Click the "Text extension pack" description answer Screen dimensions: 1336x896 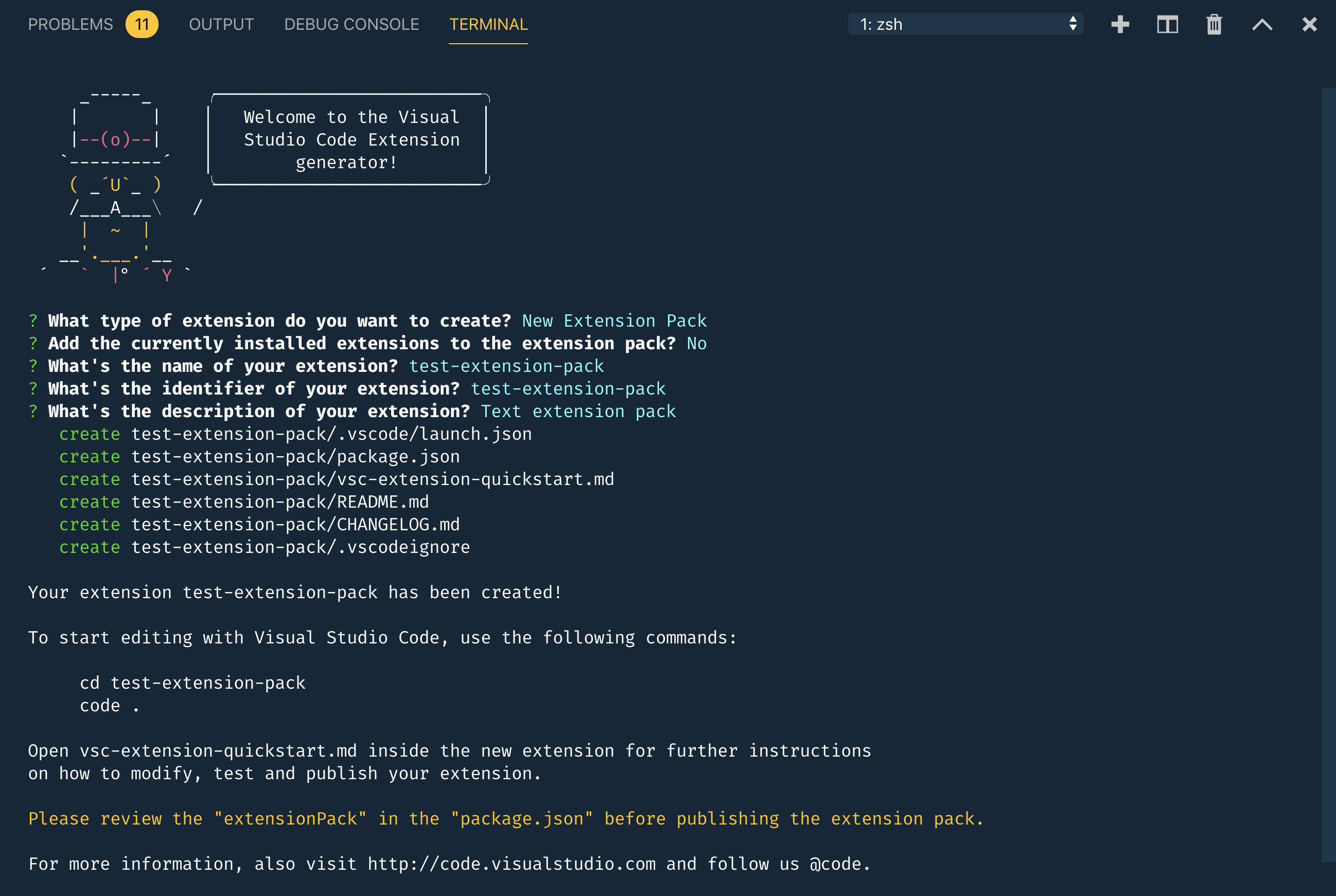click(578, 411)
